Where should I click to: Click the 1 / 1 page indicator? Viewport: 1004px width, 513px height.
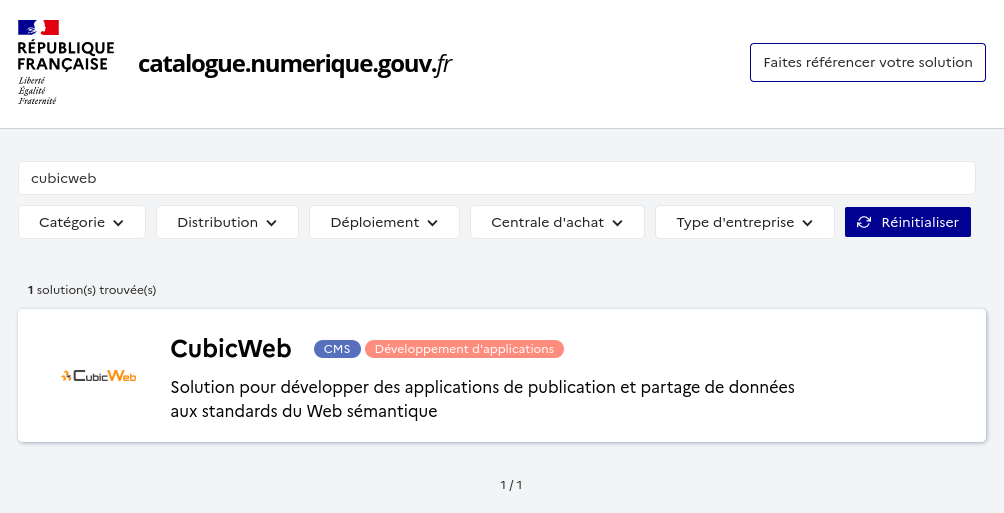click(511, 485)
